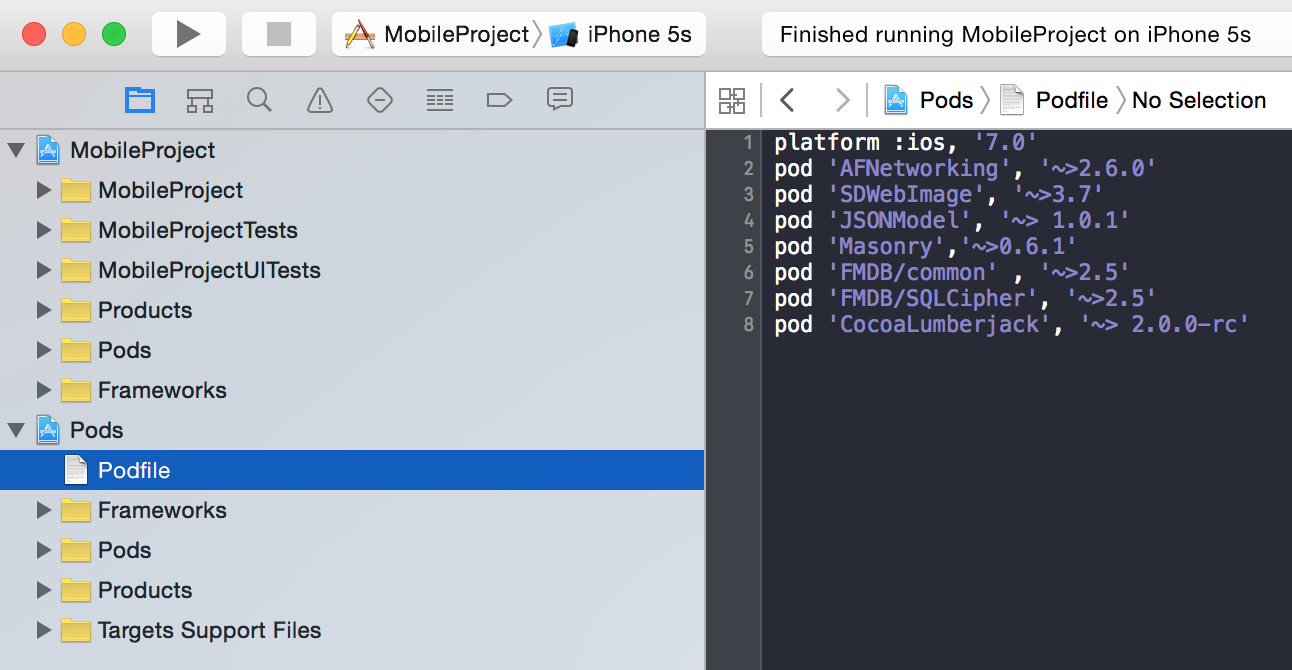The width and height of the screenshot is (1292, 670).
Task: Expand the Targets Support Files folder
Action: 43,630
